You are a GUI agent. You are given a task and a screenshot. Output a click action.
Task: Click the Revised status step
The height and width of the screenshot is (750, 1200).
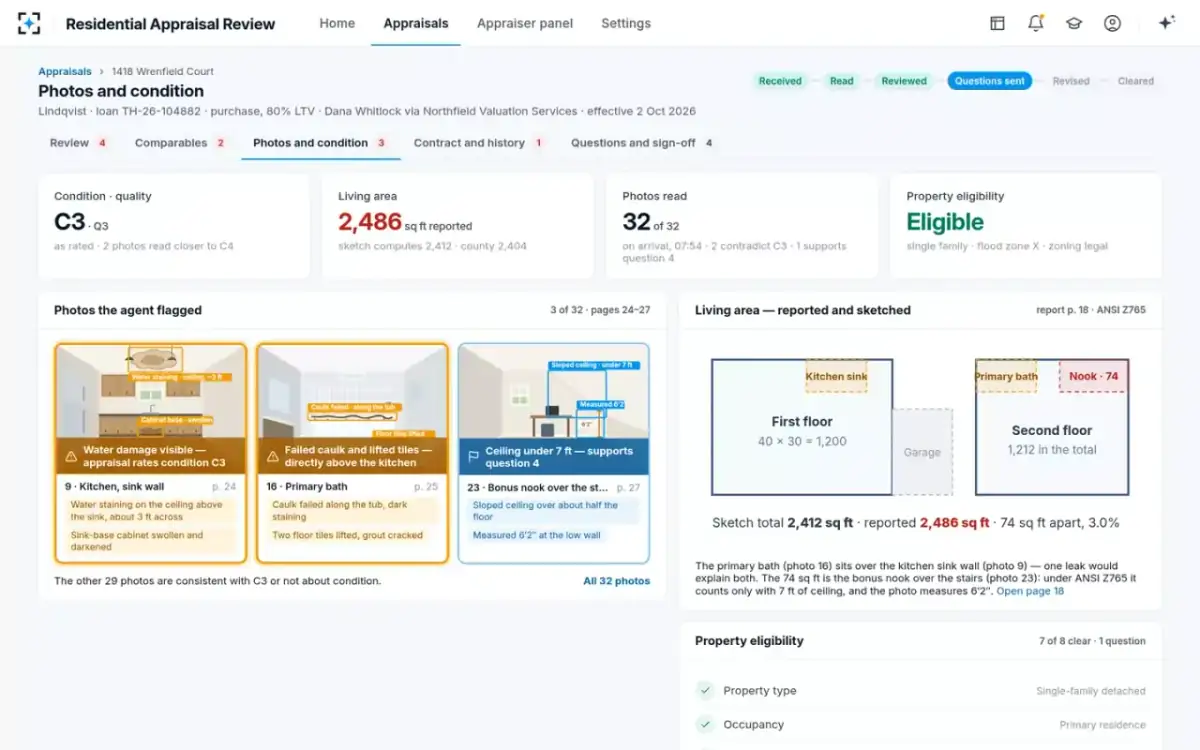click(x=1071, y=81)
